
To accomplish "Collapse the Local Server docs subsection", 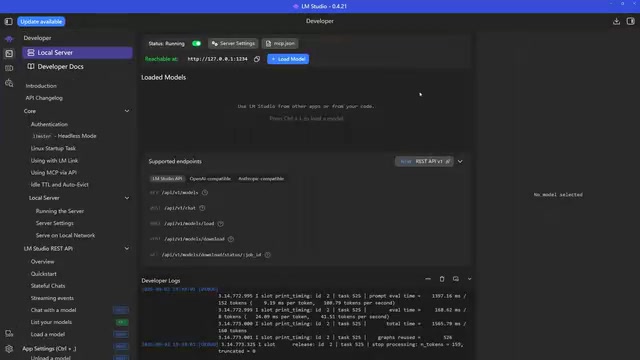I will (127, 198).
